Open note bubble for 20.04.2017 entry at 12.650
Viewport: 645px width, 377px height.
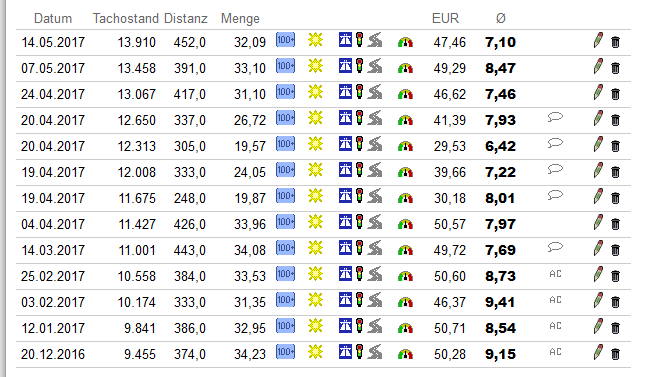[x=555, y=118]
